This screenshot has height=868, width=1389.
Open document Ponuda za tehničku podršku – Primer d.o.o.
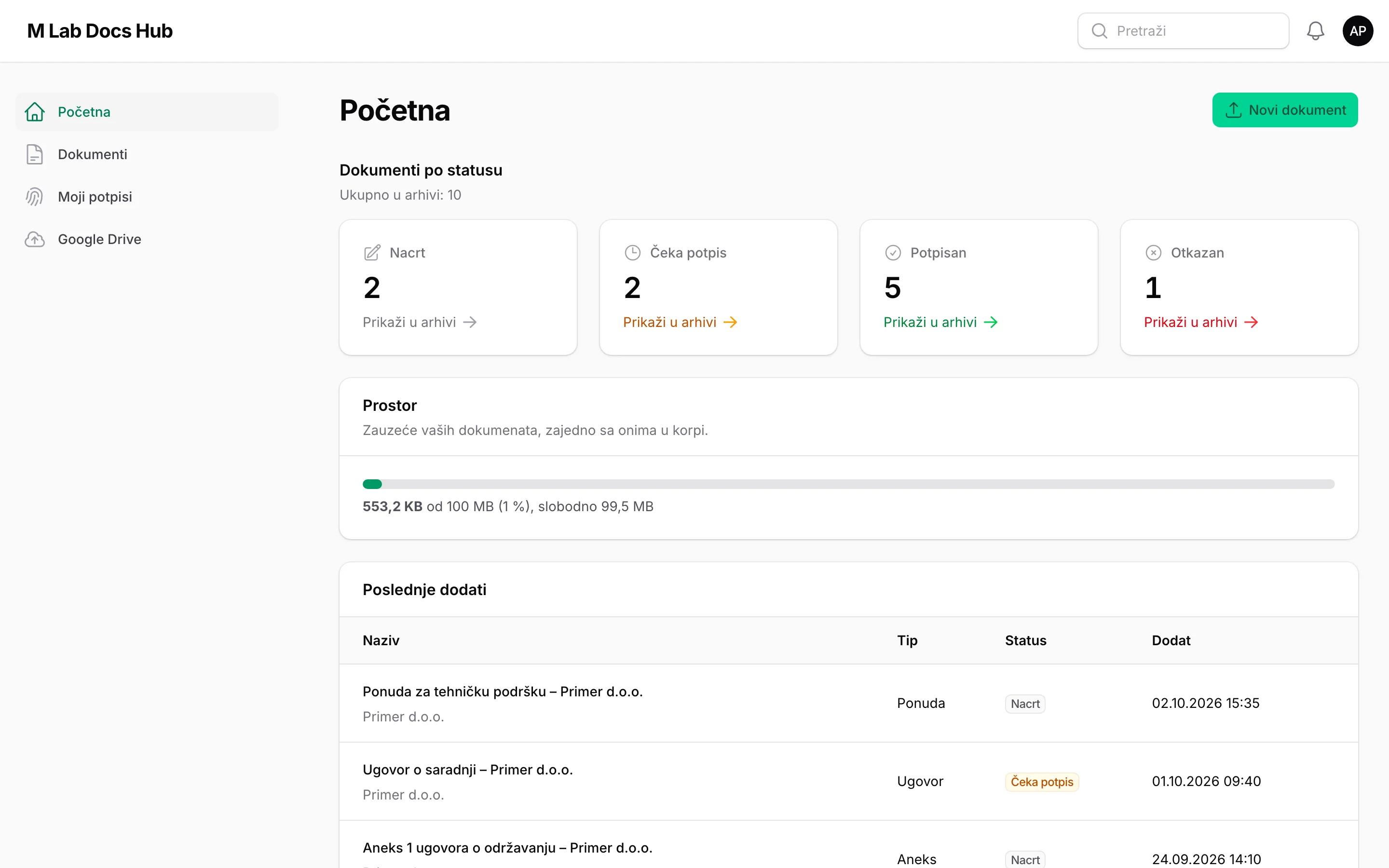point(502,691)
